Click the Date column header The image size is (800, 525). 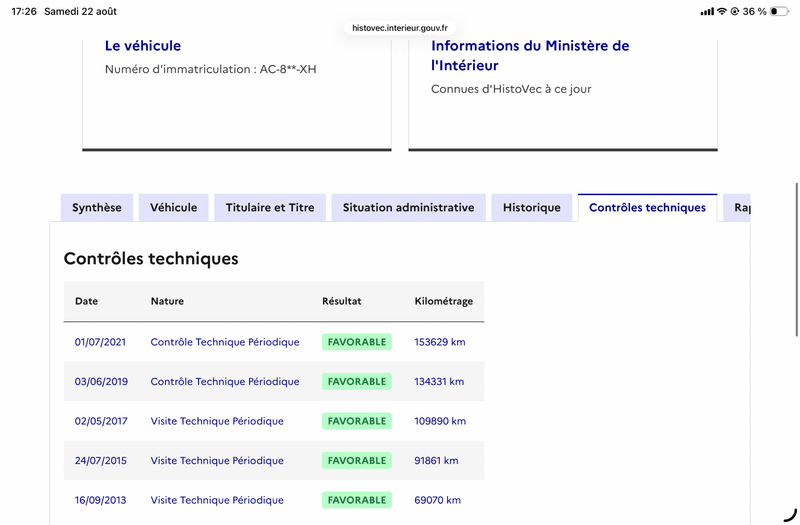tap(86, 301)
